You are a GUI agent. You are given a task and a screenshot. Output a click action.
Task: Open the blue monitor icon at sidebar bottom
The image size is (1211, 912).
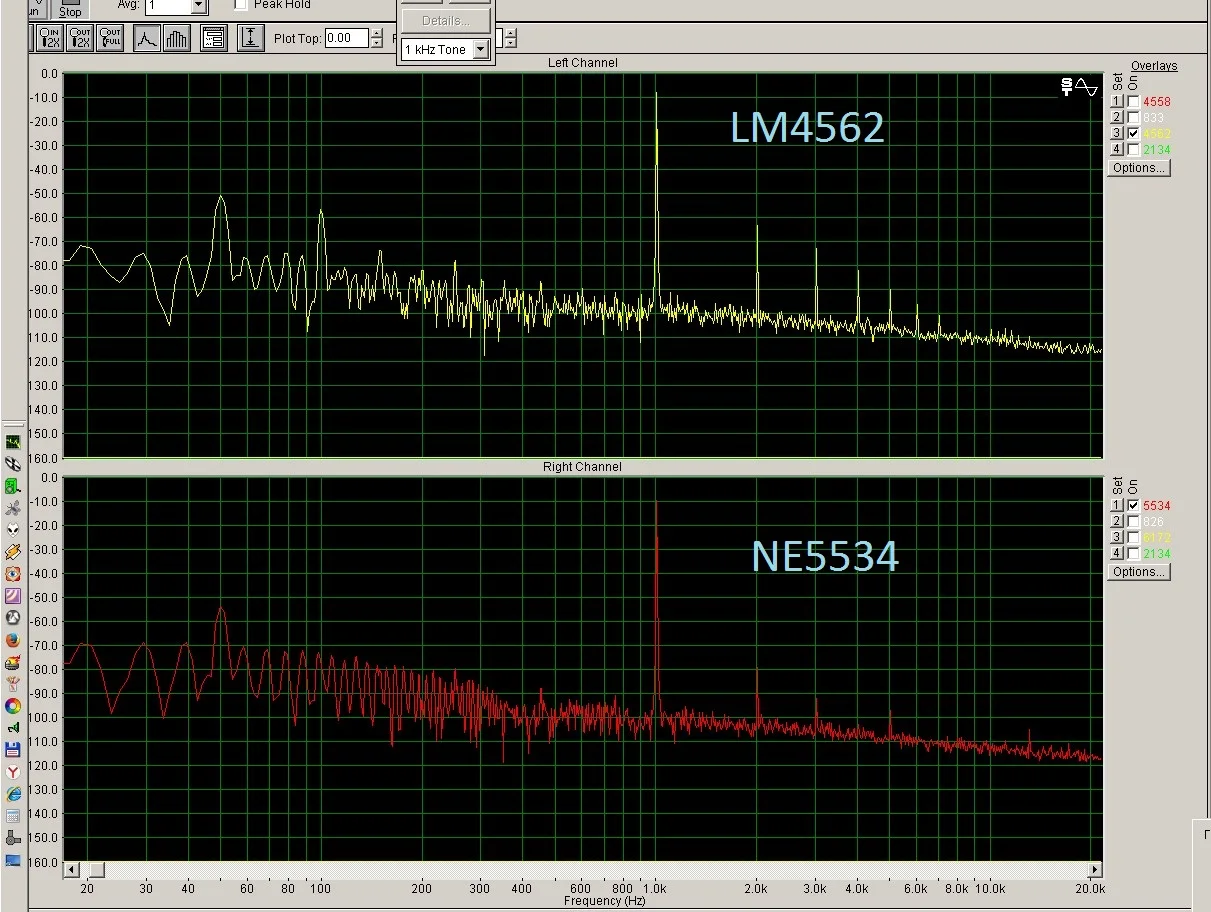coord(13,860)
